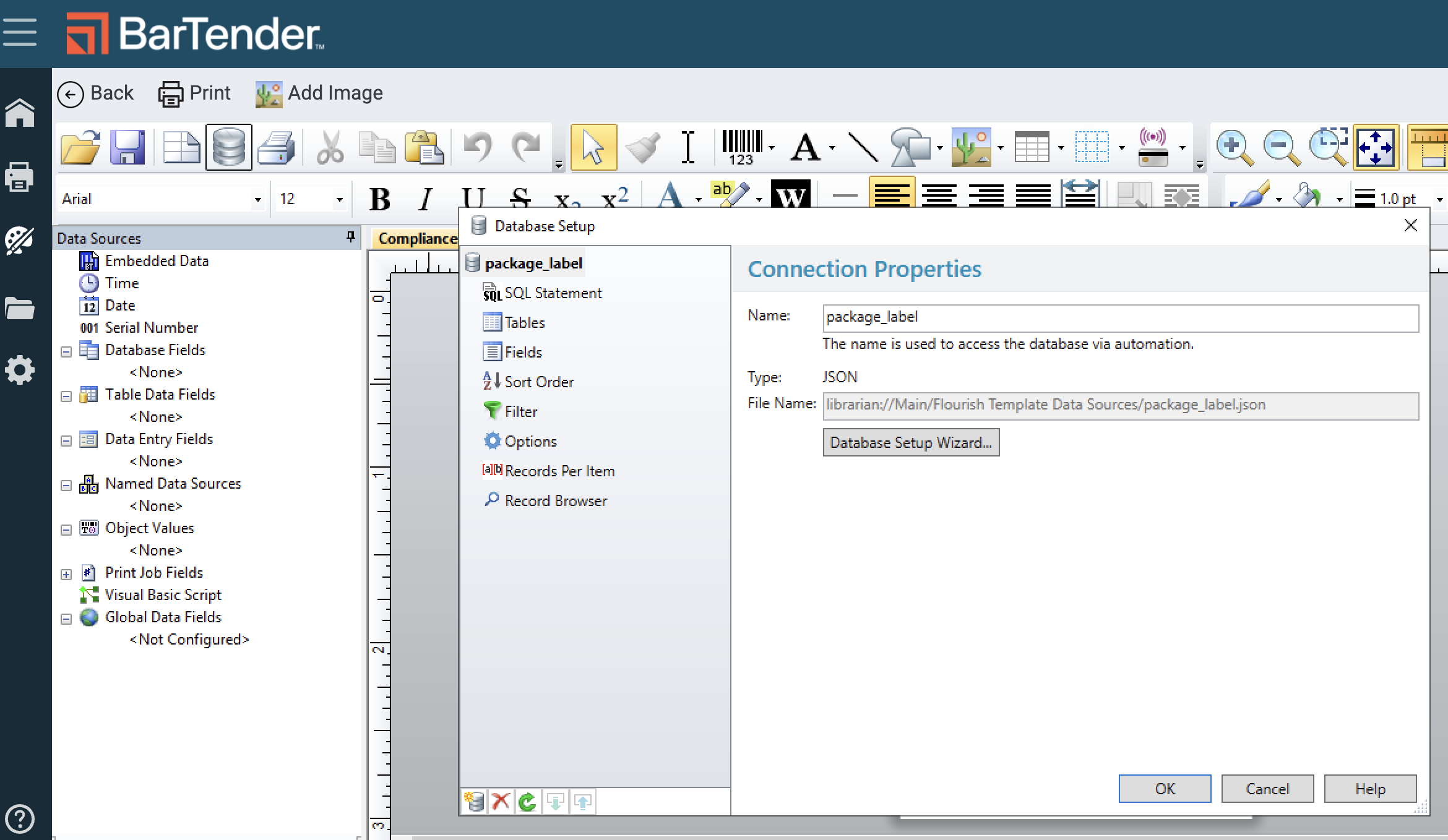Expand the Print Job Fields node
The width and height of the screenshot is (1448, 840).
click(x=66, y=574)
